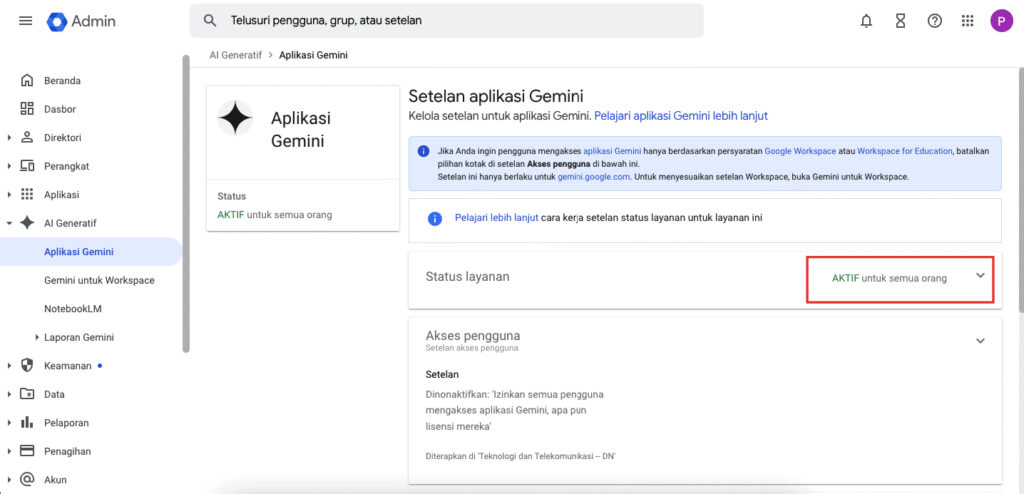1024x494 pixels.
Task: Click the Penagihan card icon
Action: pyautogui.click(x=27, y=451)
